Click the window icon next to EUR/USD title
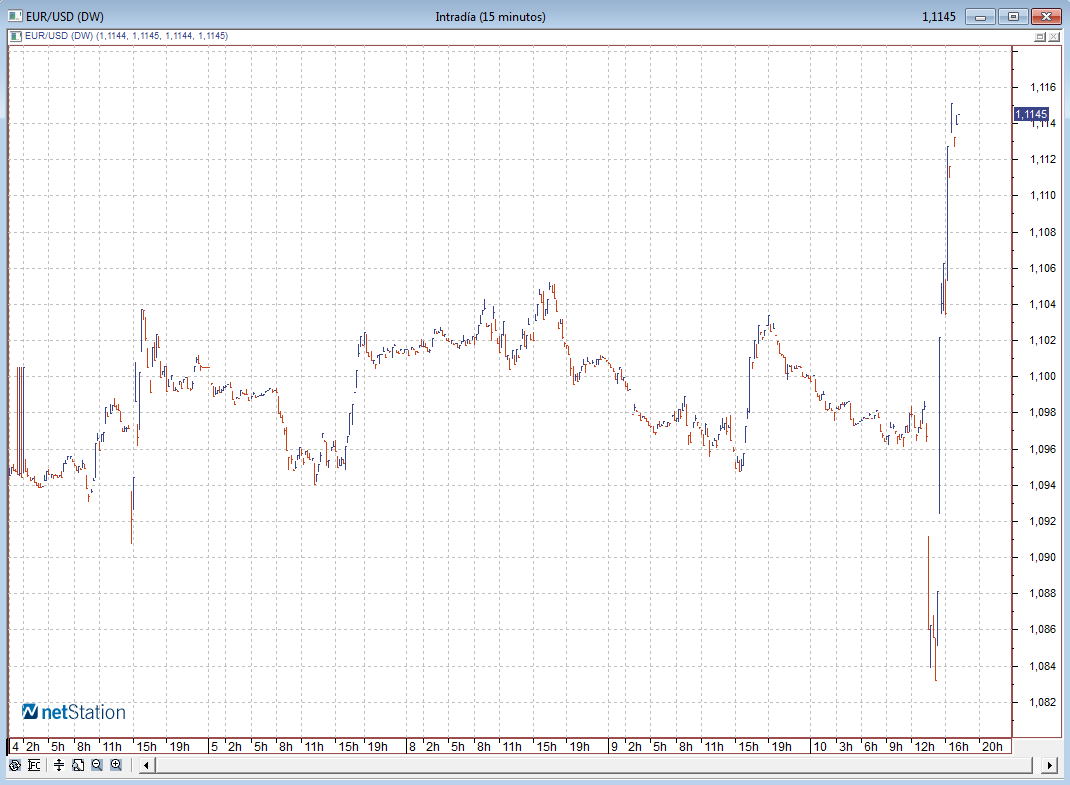This screenshot has width=1070, height=785. tap(13, 16)
